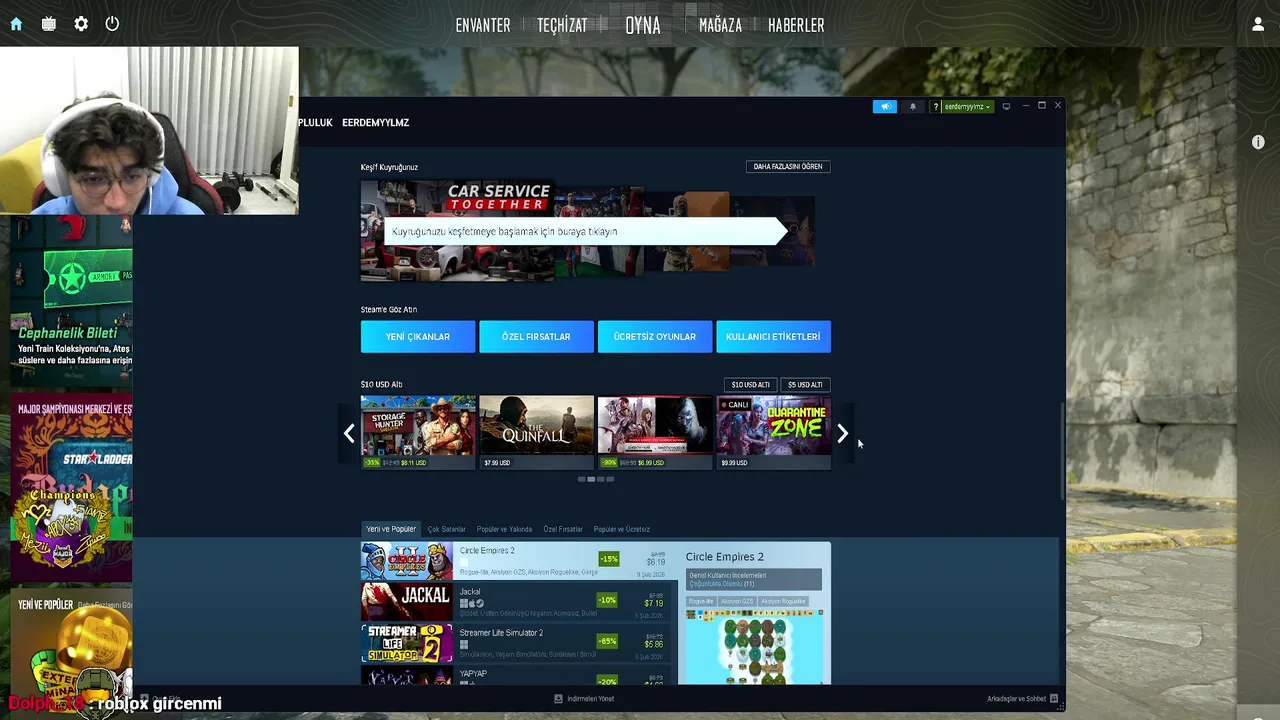Open The Quinfall game thumbnail

(x=536, y=432)
